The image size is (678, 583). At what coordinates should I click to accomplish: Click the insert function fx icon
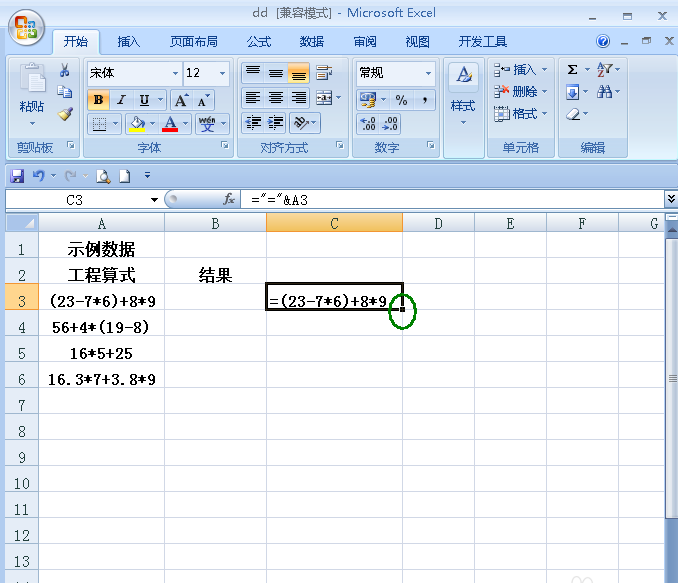tap(229, 199)
